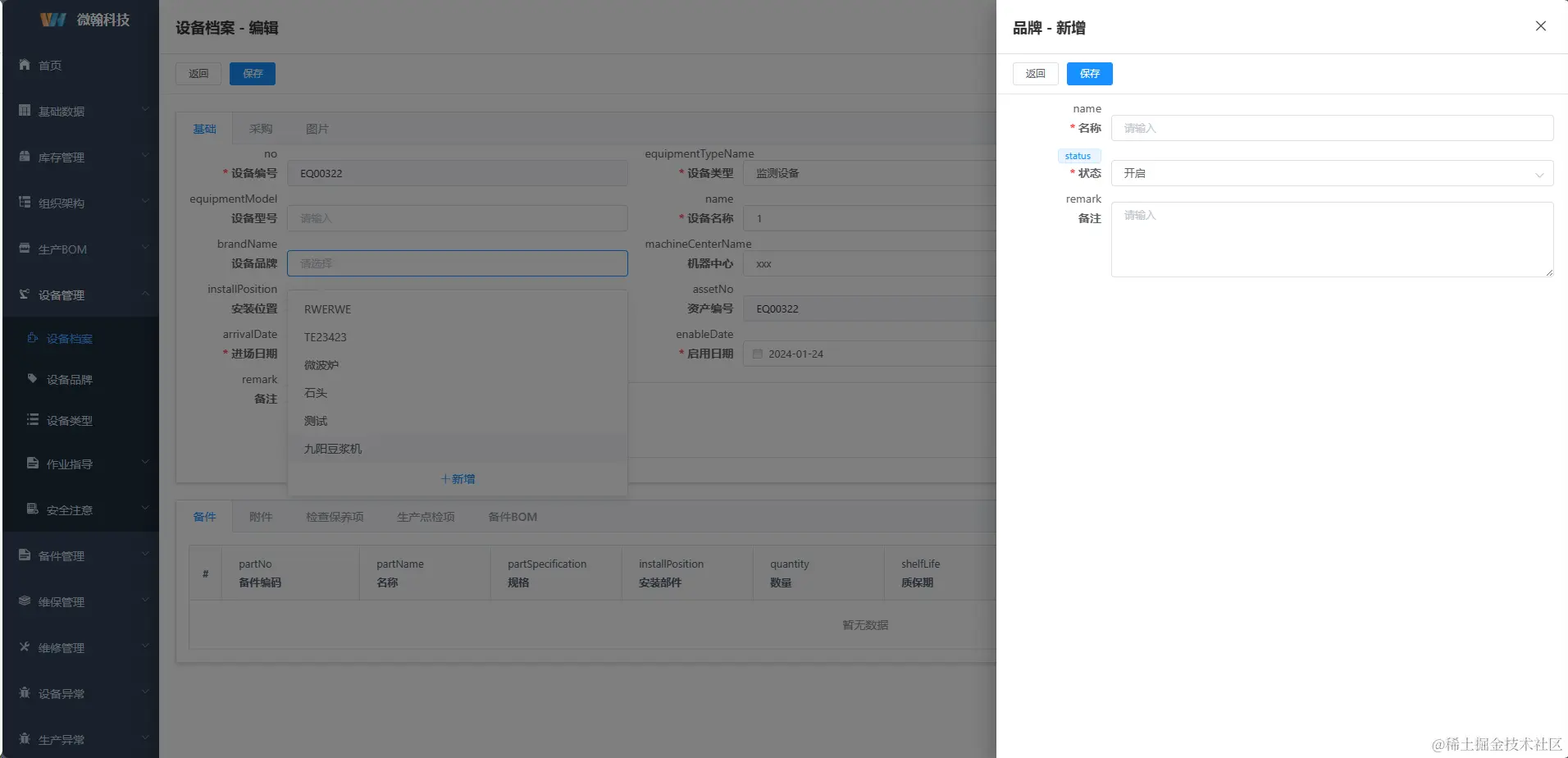Pick 测试 from the brand list

tap(458, 421)
